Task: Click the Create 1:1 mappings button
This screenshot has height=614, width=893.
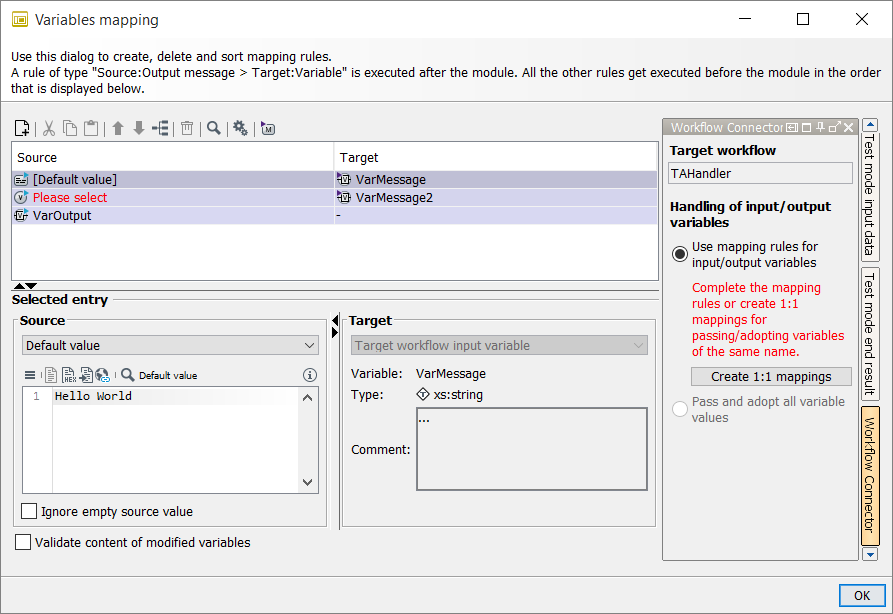Action: click(x=771, y=377)
